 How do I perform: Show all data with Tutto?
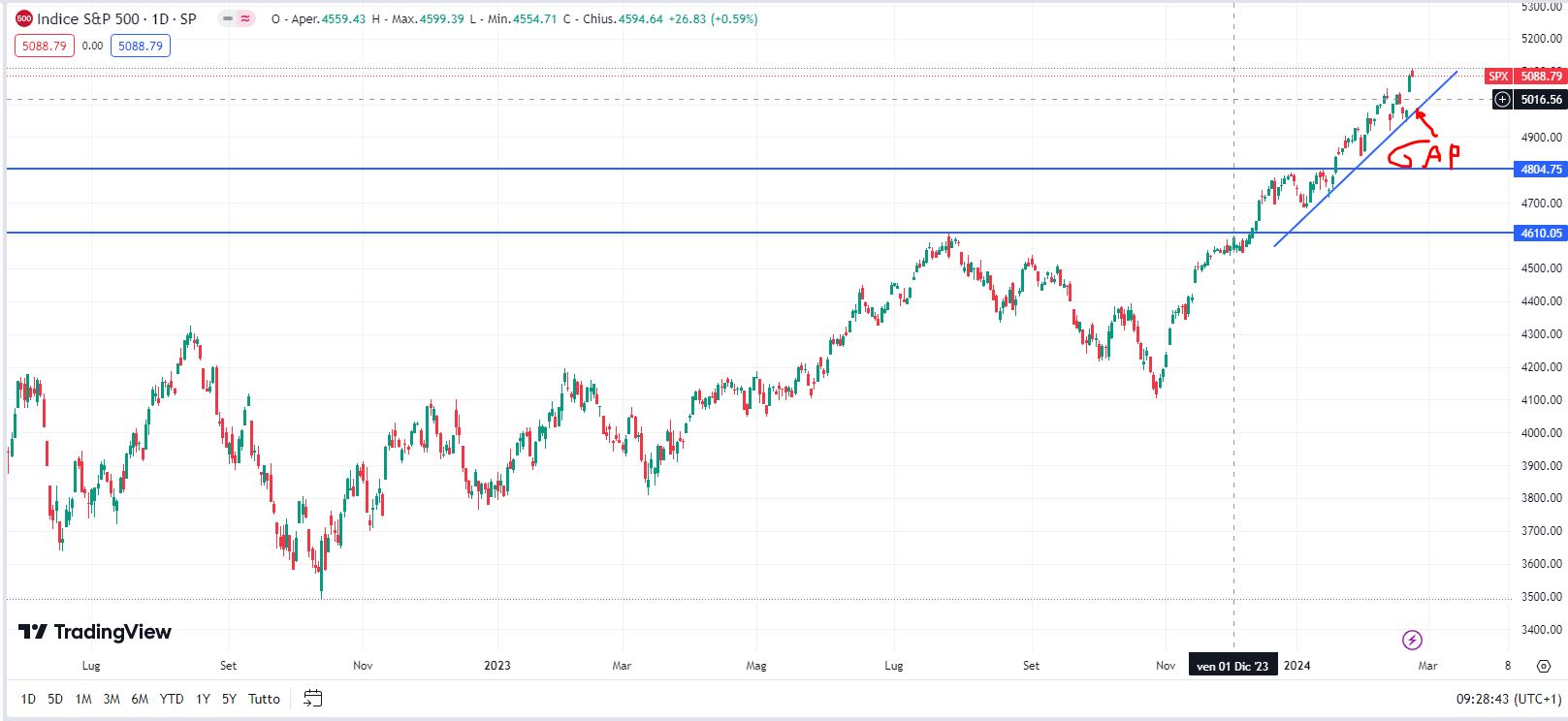pyautogui.click(x=264, y=699)
